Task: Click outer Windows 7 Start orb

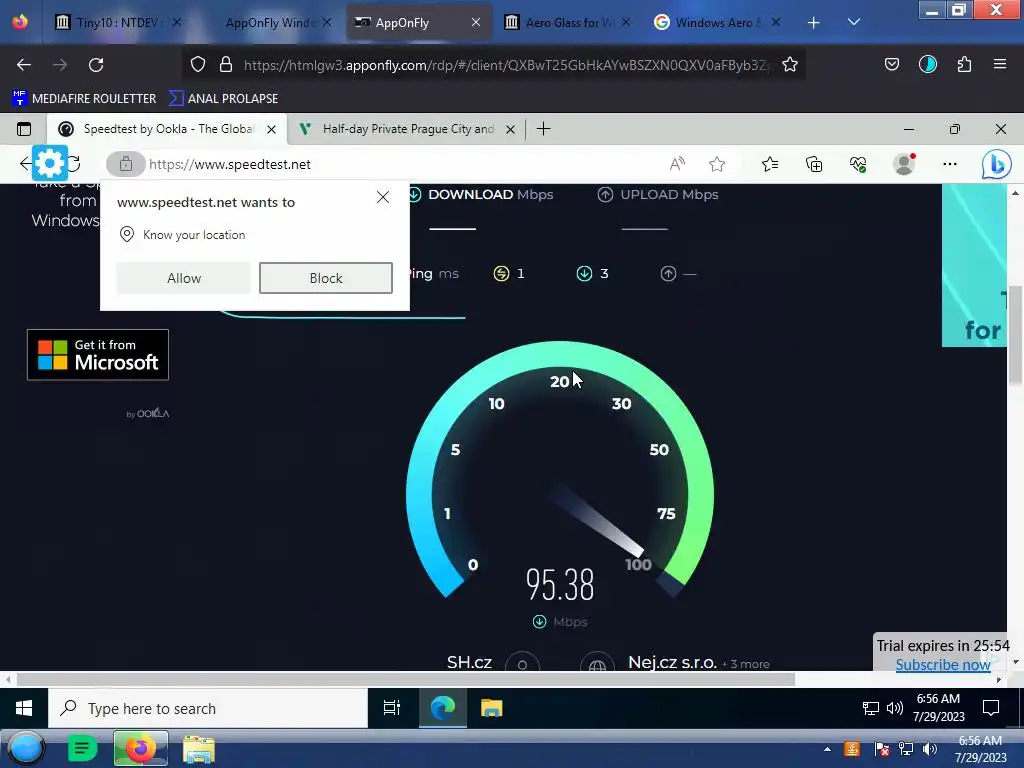Action: (25, 748)
